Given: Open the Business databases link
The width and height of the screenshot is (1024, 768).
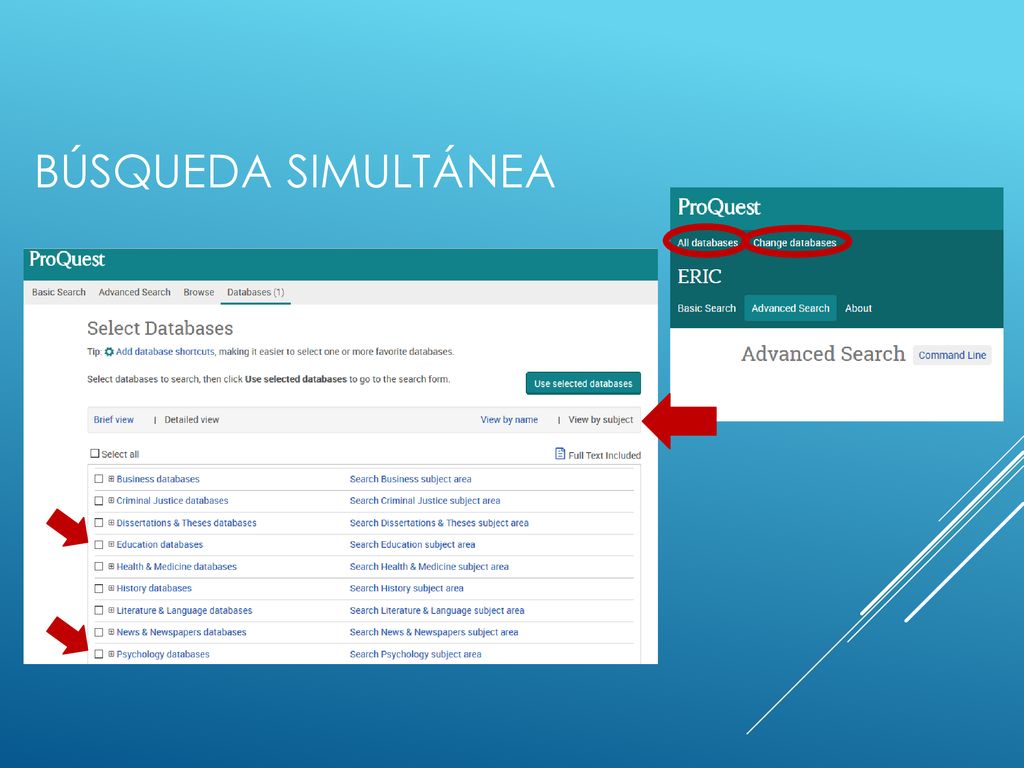Looking at the screenshot, I should click(158, 479).
